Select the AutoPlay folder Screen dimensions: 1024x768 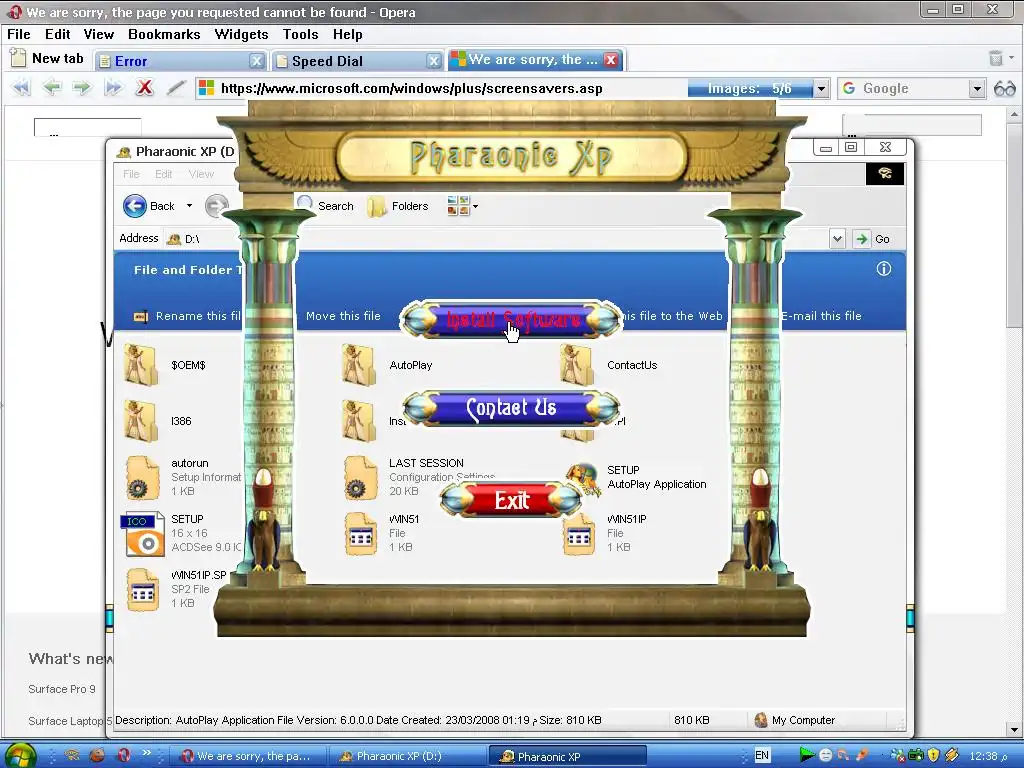pyautogui.click(x=388, y=365)
